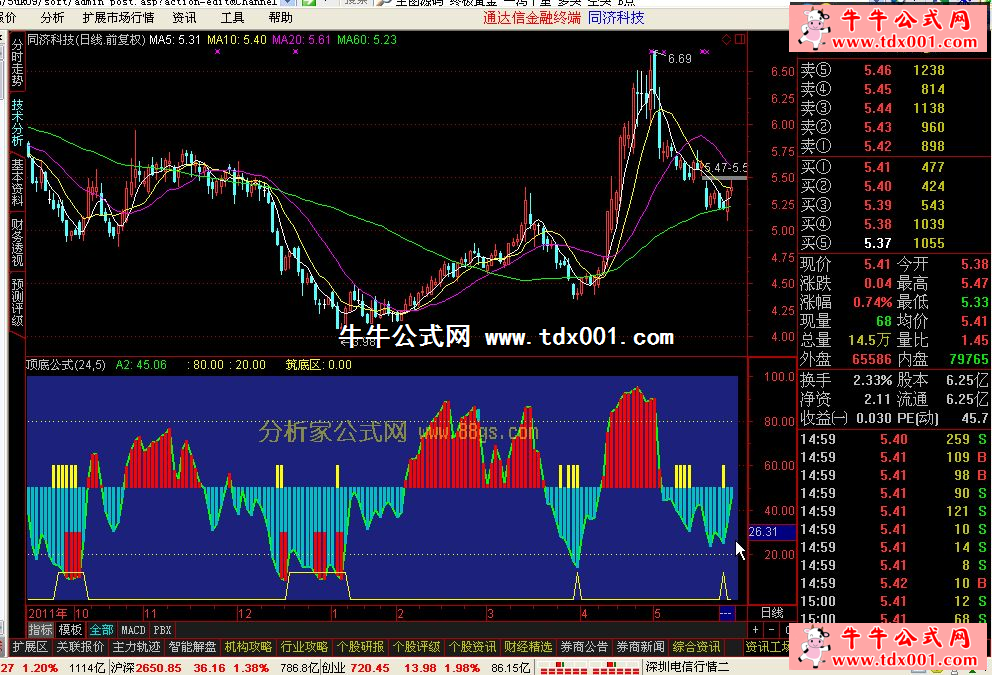Select the 全部 indicator tab
Screen dimensions: 992x675
101,629
